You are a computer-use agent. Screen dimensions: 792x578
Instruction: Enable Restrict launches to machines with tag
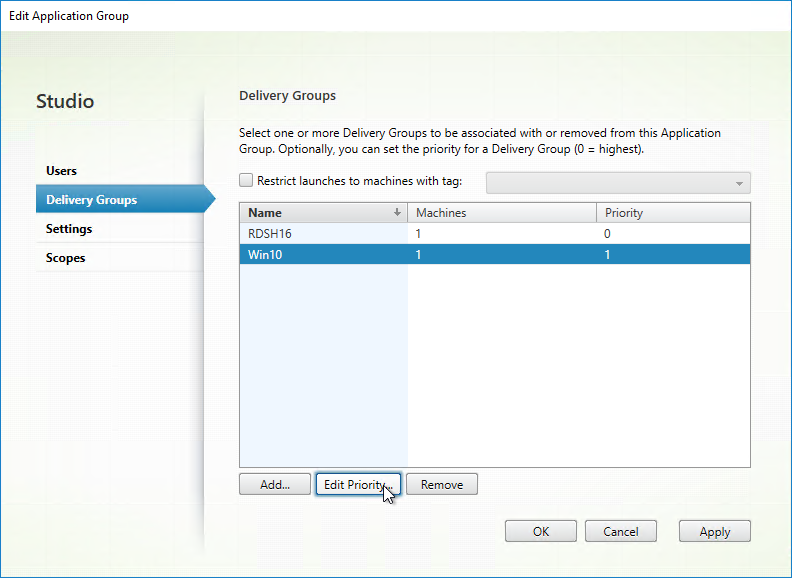(246, 180)
